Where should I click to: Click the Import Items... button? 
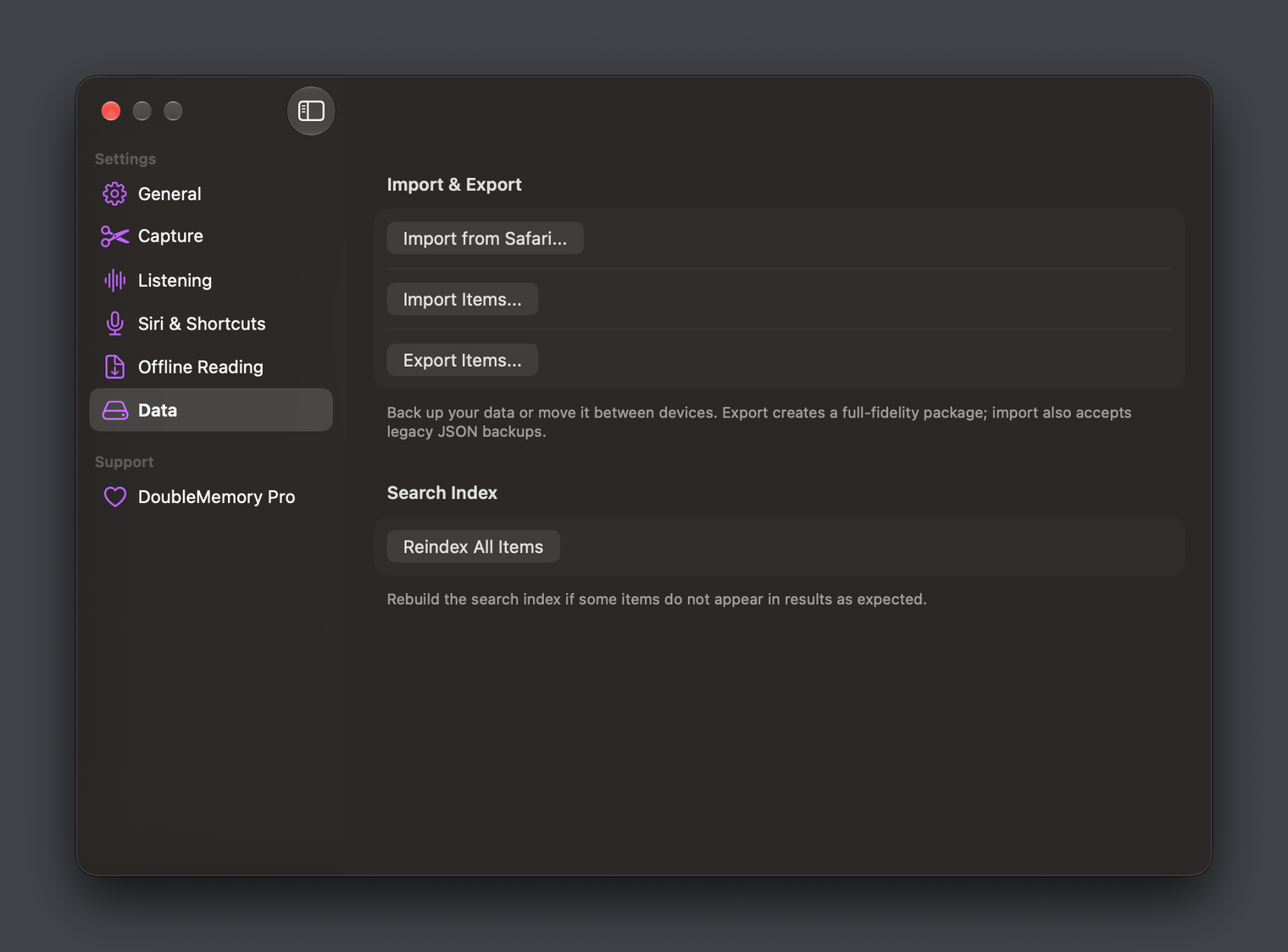point(463,299)
